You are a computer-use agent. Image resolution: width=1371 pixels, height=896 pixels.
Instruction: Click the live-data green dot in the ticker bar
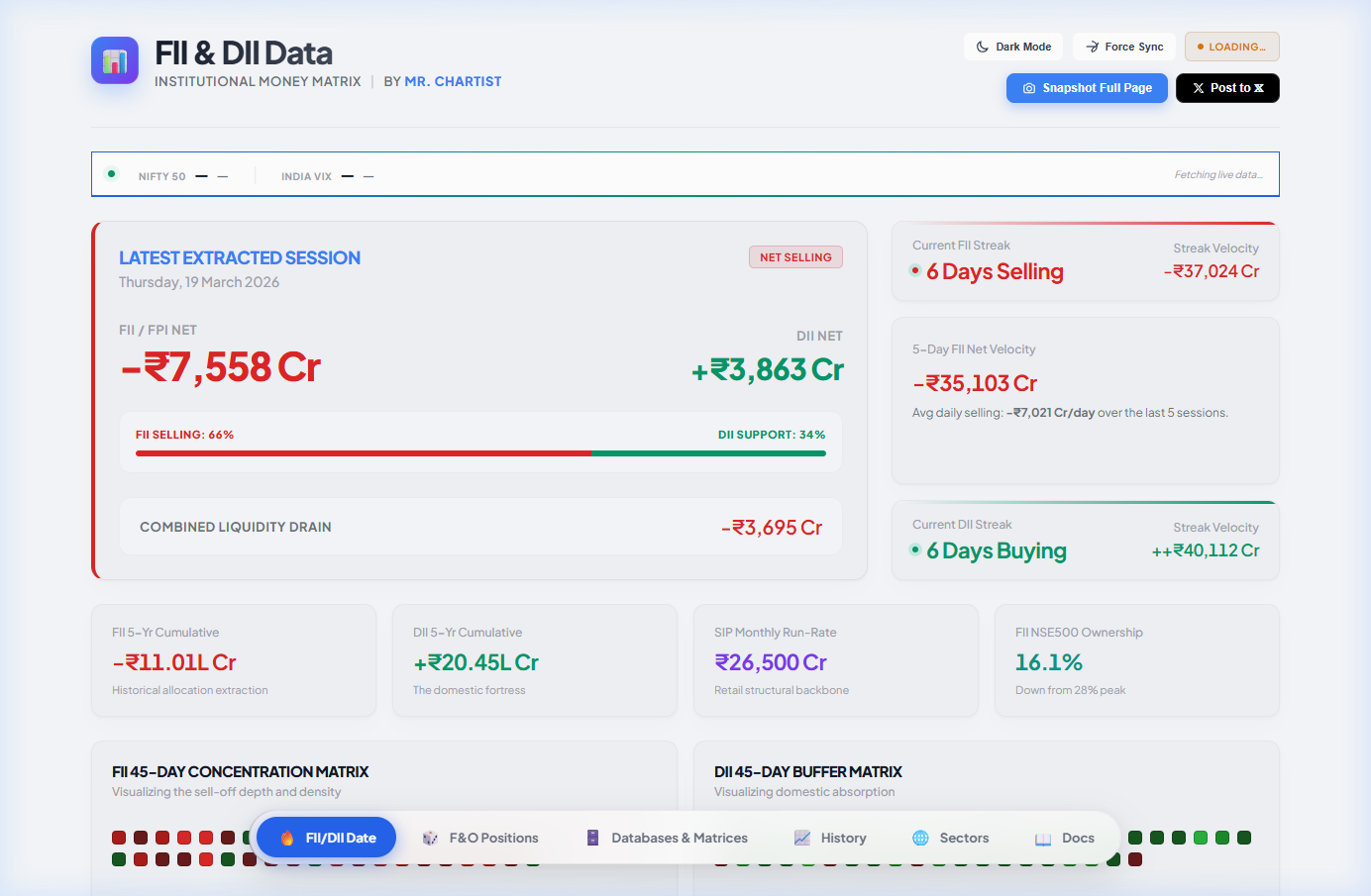(x=112, y=173)
